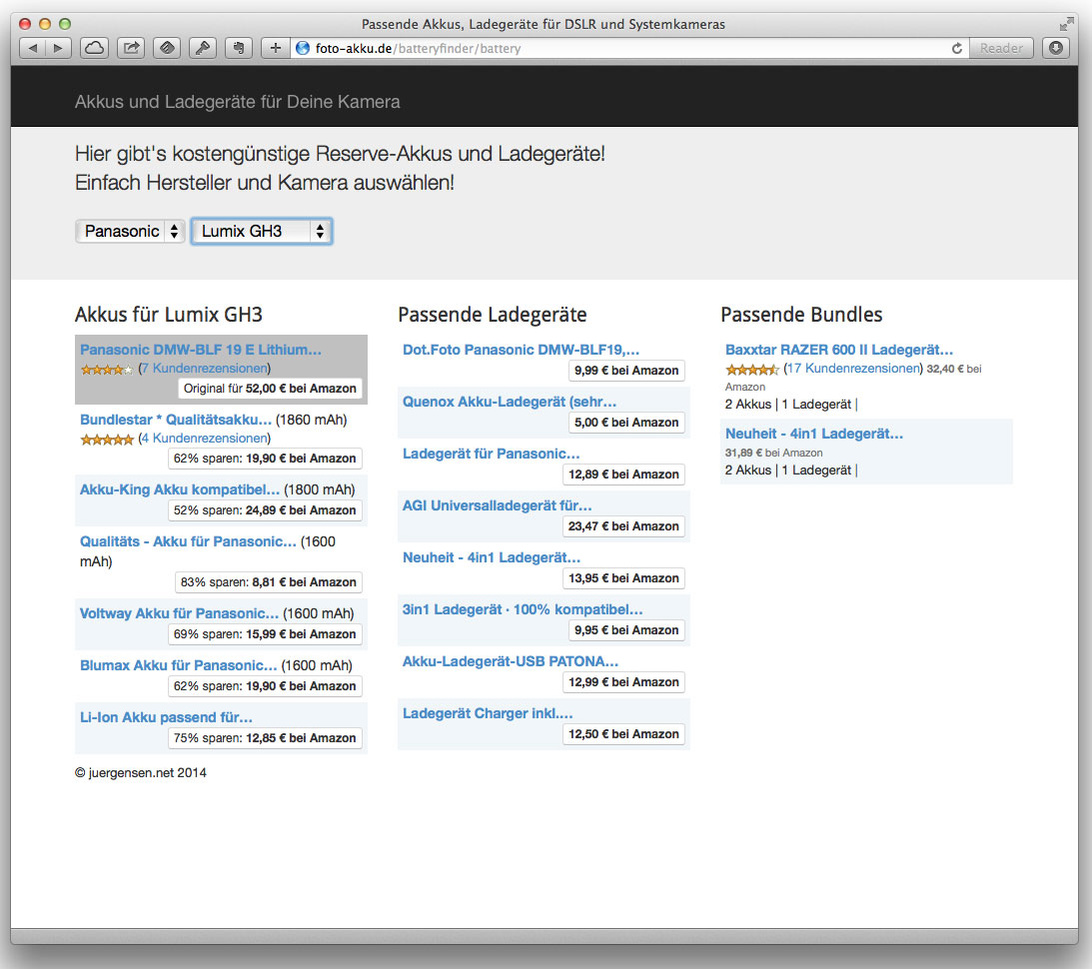This screenshot has width=1092, height=969.
Task: Enter full screen with the arrows icon
Action: pyautogui.click(x=1066, y=23)
